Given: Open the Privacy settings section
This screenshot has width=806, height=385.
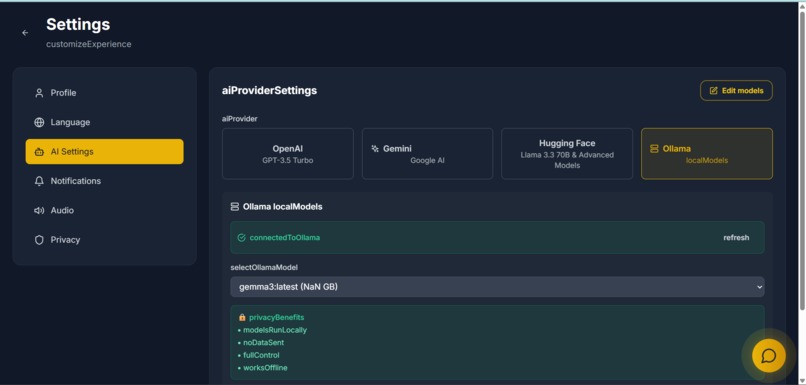Looking at the screenshot, I should [104, 240].
